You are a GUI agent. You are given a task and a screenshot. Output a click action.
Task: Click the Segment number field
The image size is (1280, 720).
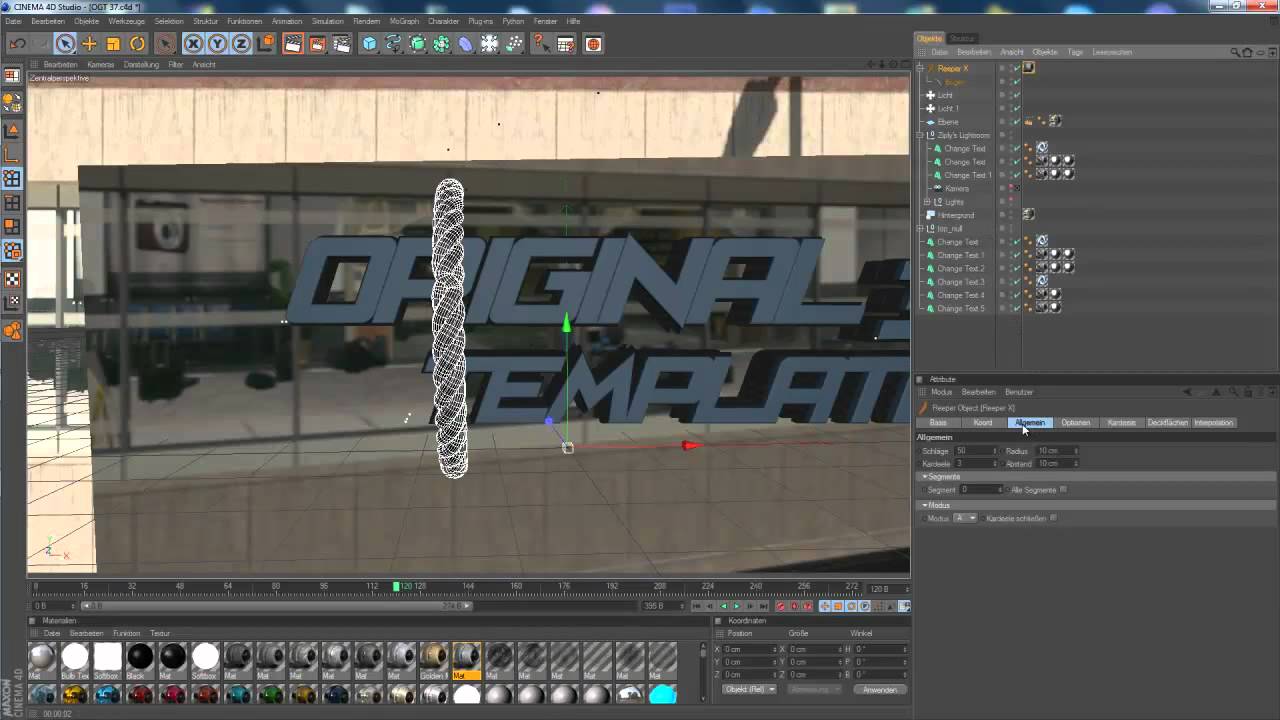tap(981, 490)
